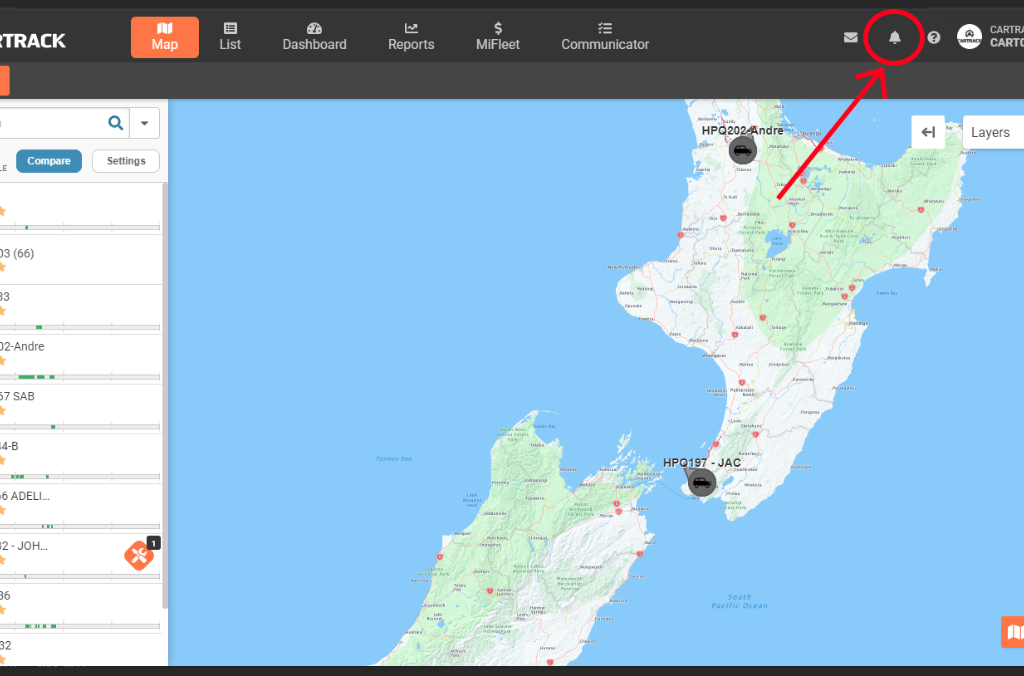Open the Dashboard tab

[314, 36]
